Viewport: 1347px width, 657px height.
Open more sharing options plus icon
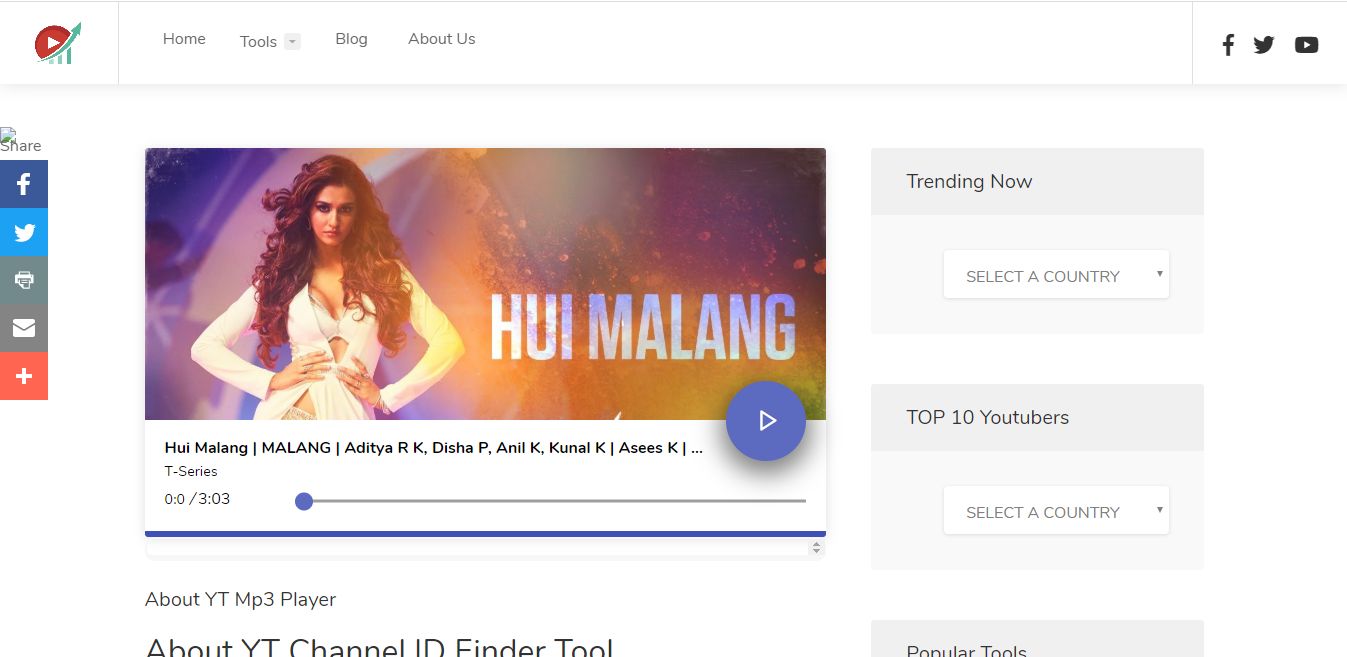(24, 376)
